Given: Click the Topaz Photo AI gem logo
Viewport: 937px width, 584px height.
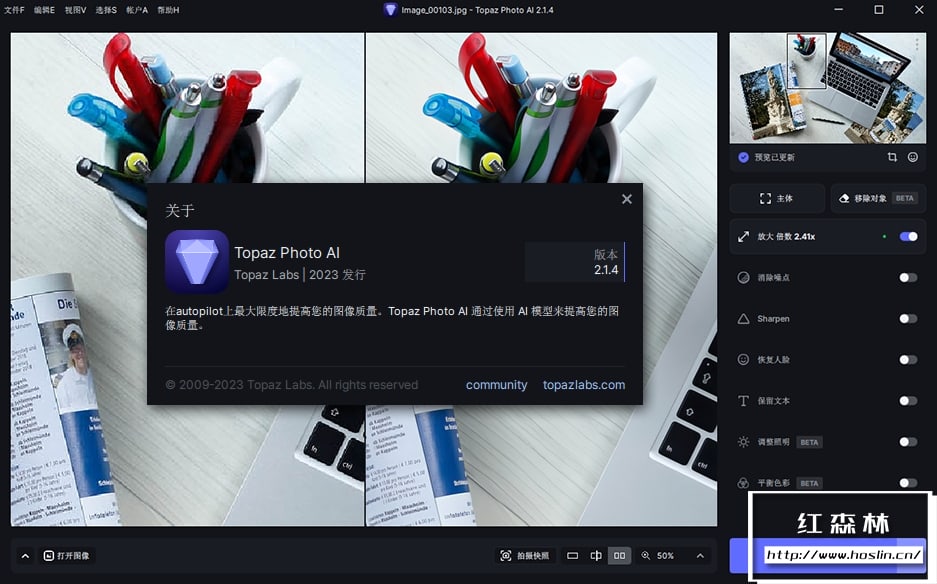Looking at the screenshot, I should click(x=197, y=262).
